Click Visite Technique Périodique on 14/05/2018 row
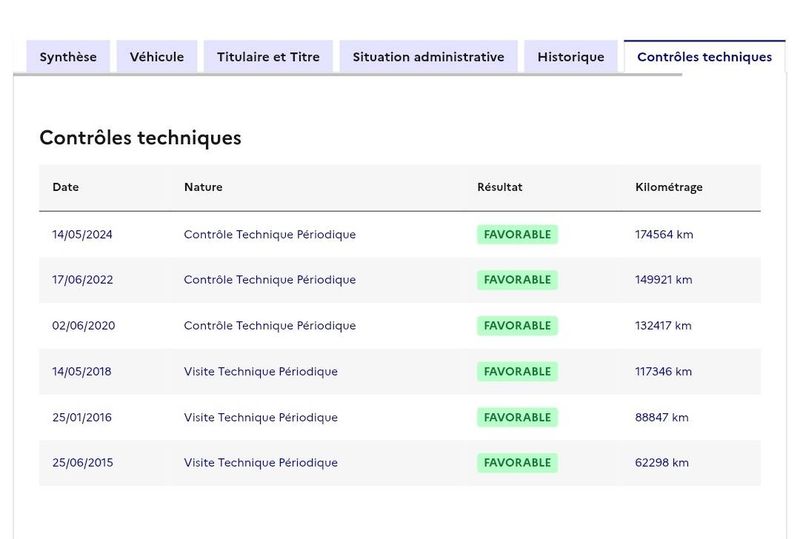Screen dimensions: 800x539 (261, 372)
